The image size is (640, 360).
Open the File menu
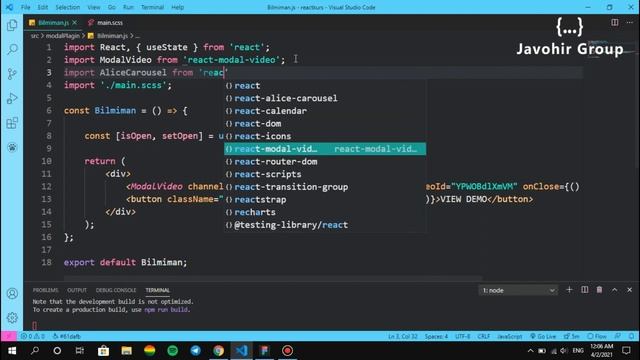25,7
